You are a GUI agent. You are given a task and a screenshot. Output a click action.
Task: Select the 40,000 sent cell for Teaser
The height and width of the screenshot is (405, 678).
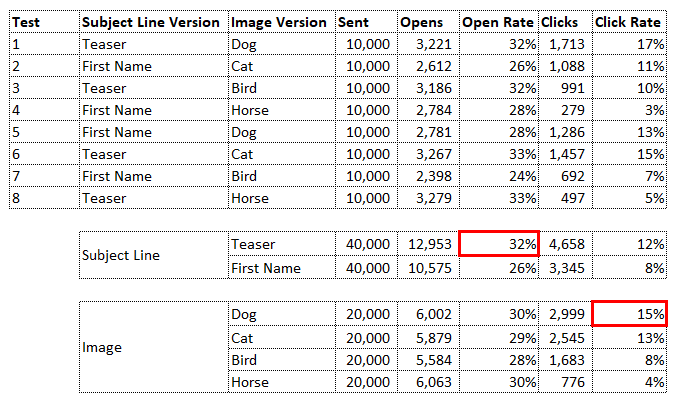(x=367, y=244)
